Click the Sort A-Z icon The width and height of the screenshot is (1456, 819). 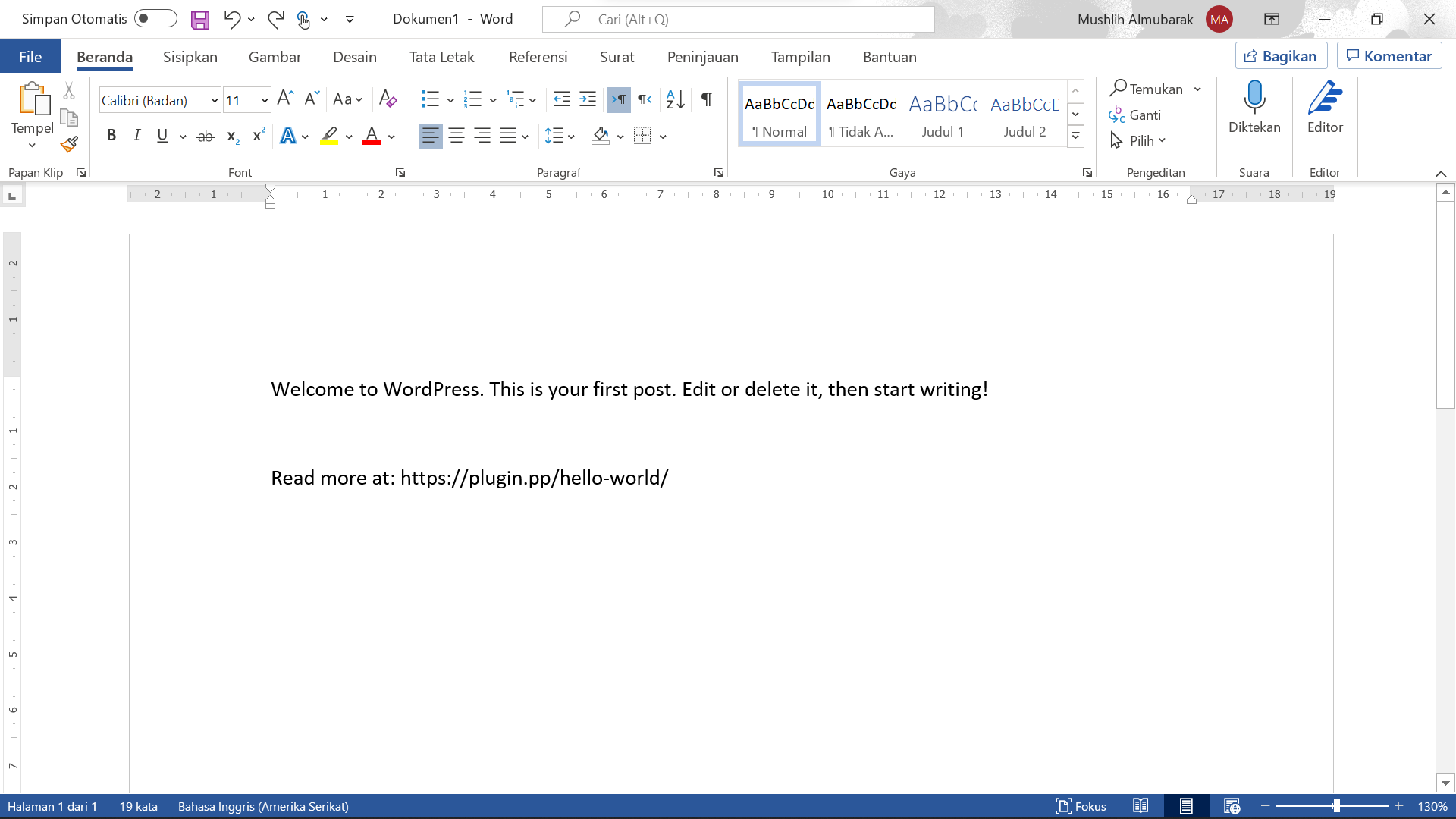coord(675,99)
